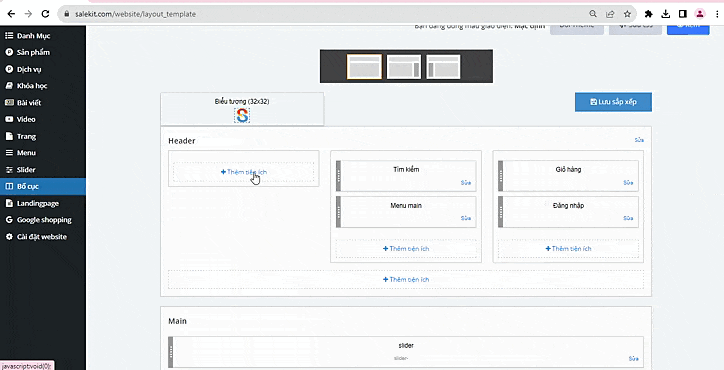This screenshot has width=724, height=370.
Task: Click the address bar URL
Action: click(x=135, y=14)
